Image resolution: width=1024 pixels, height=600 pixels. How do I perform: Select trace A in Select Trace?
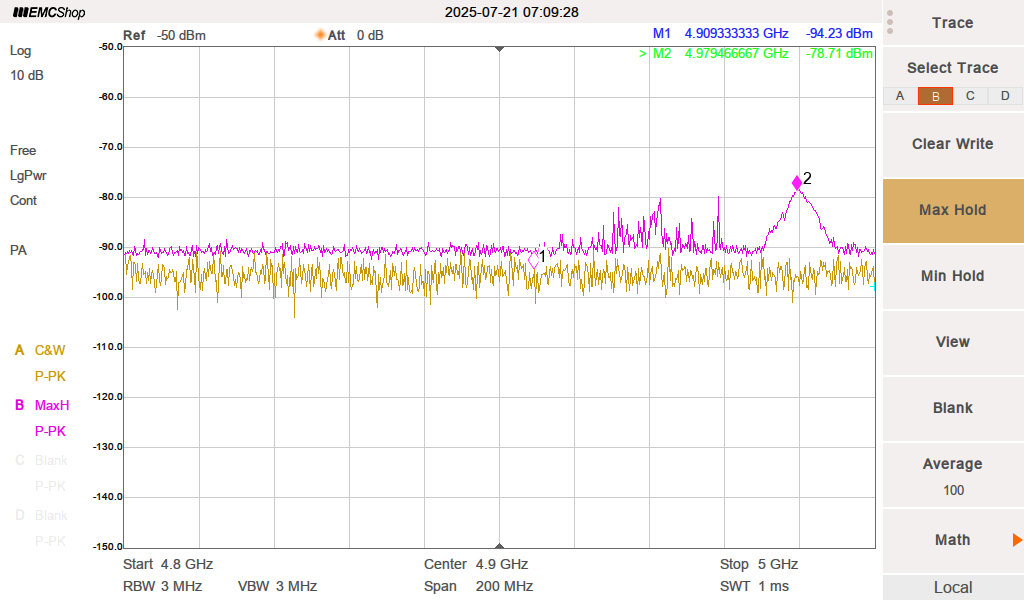pos(900,96)
